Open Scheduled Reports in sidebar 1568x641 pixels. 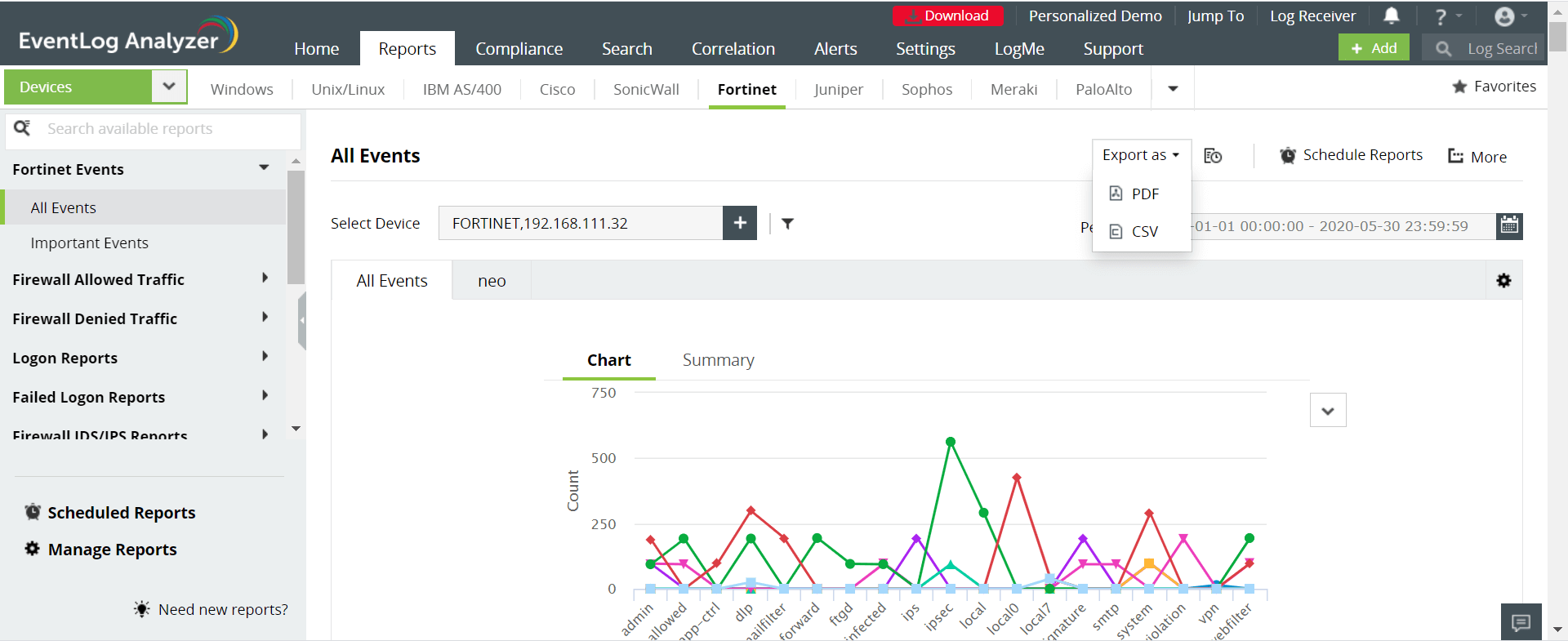pyautogui.click(x=110, y=512)
